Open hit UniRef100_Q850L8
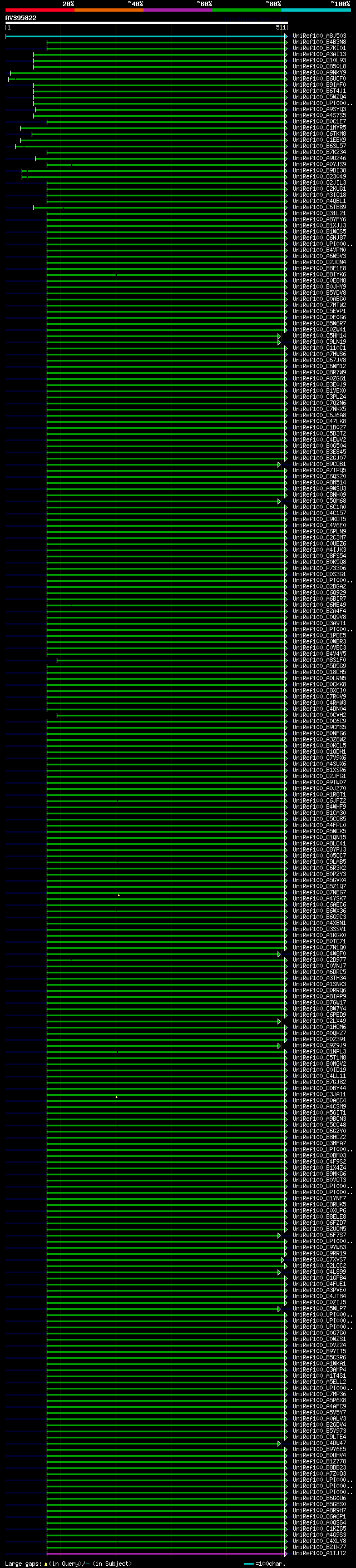The image size is (356, 1568). tap(319, 66)
